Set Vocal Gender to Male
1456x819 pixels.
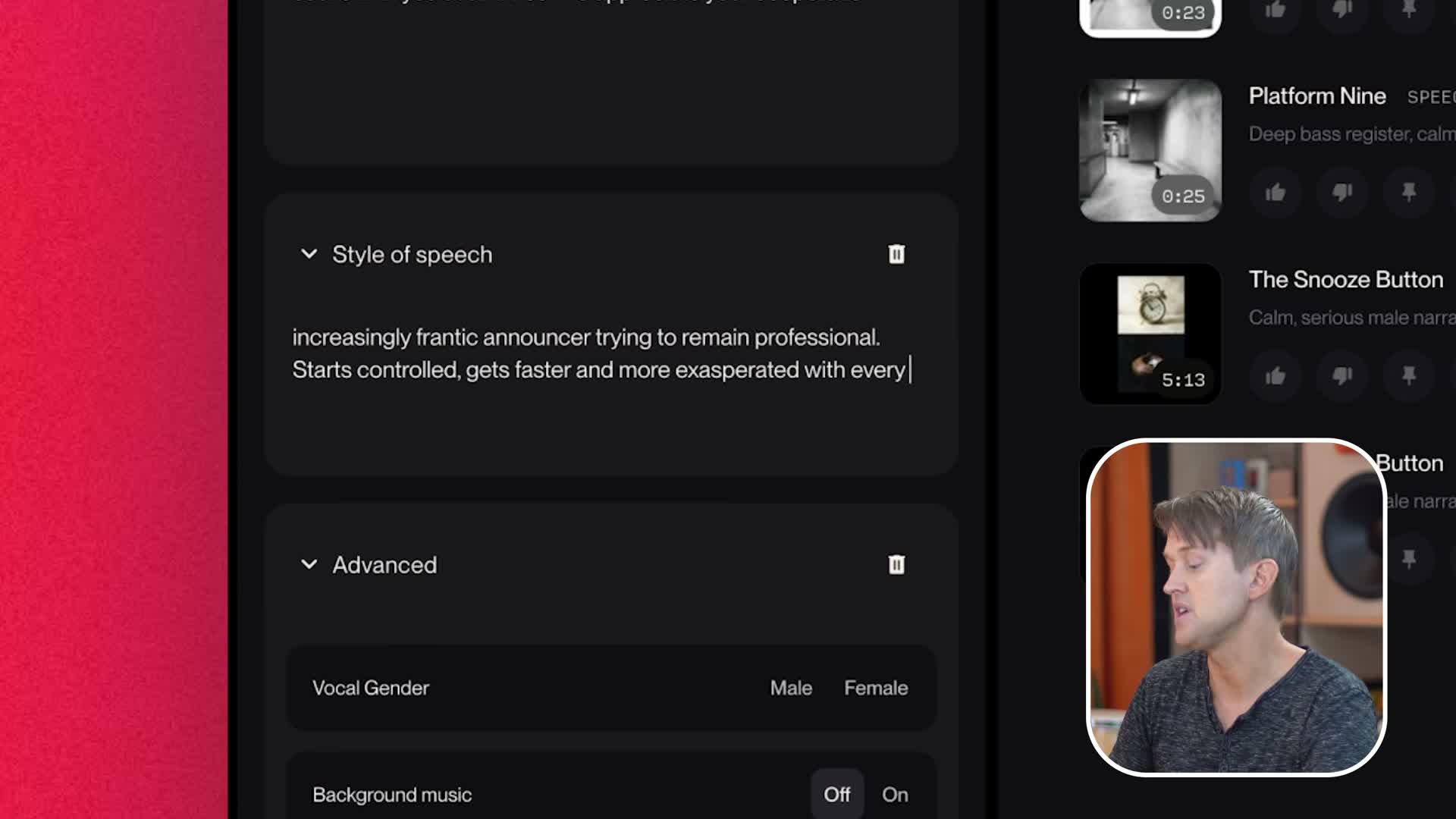pyautogui.click(x=791, y=688)
